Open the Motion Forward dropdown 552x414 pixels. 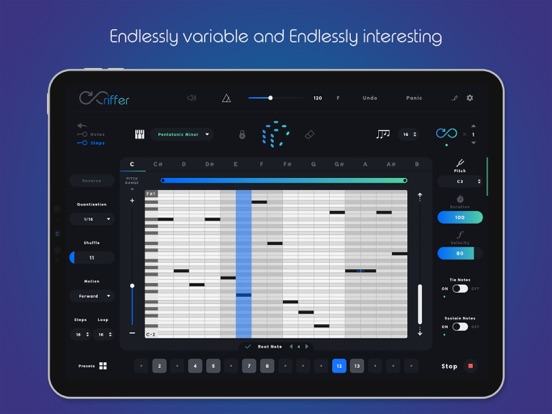(92, 296)
